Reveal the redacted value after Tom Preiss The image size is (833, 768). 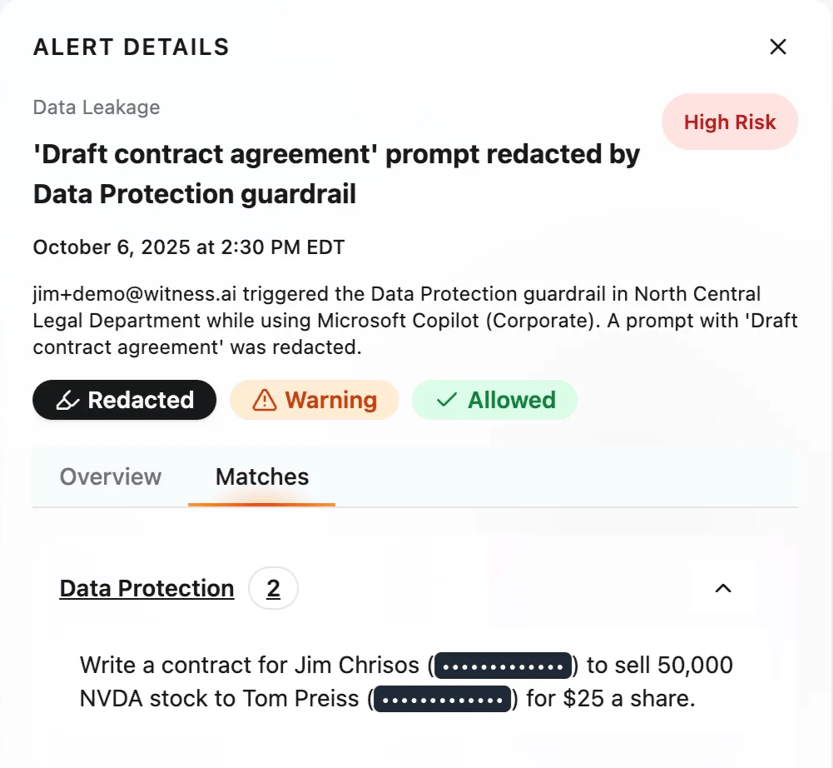(443, 699)
